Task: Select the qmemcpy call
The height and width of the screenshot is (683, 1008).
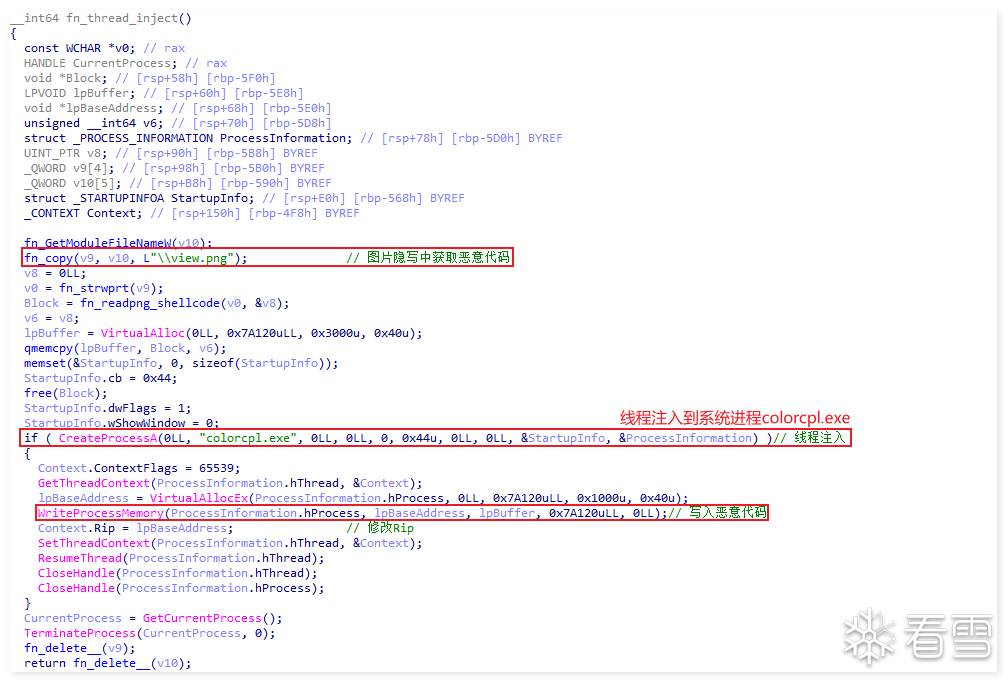Action: pos(125,348)
